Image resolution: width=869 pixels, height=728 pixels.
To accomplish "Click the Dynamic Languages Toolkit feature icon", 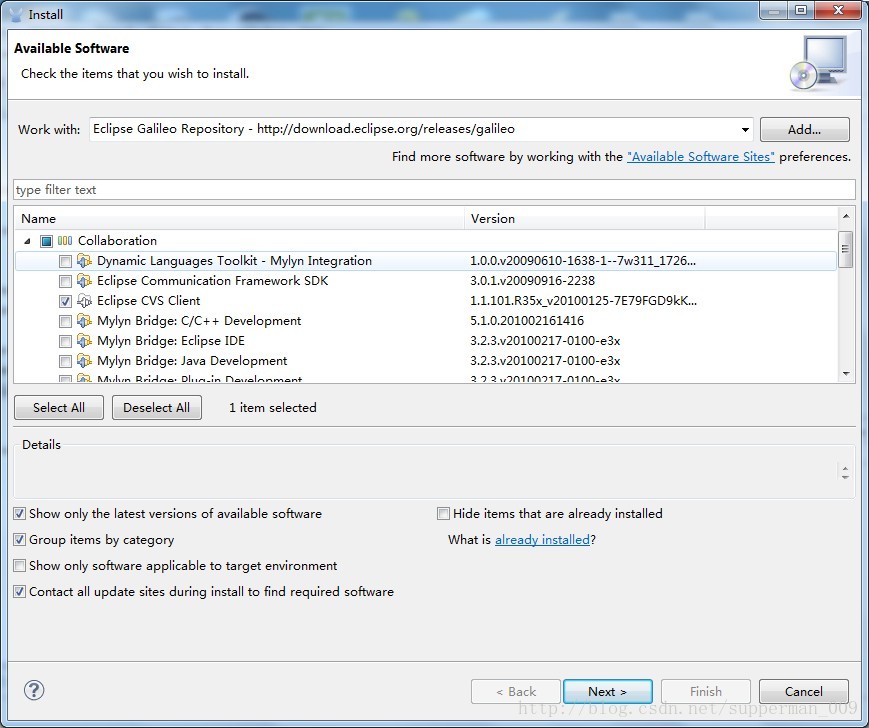I will (84, 260).
